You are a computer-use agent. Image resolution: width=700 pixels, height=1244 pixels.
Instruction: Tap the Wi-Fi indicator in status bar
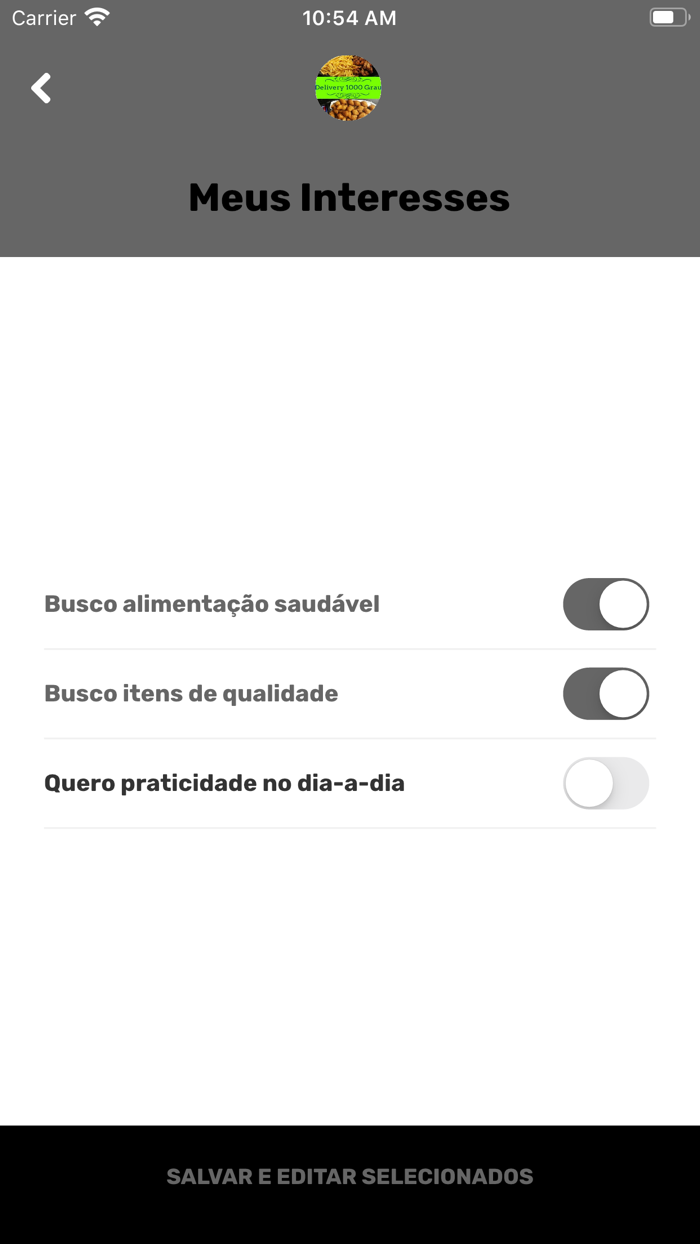[97, 16]
